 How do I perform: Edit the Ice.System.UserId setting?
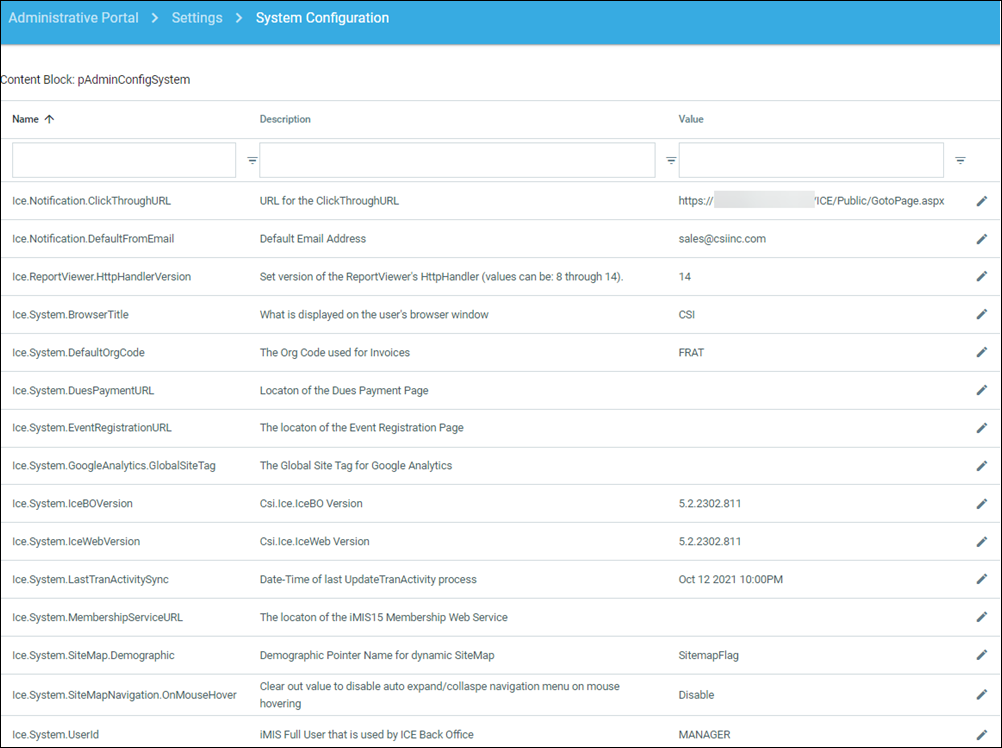tap(981, 735)
